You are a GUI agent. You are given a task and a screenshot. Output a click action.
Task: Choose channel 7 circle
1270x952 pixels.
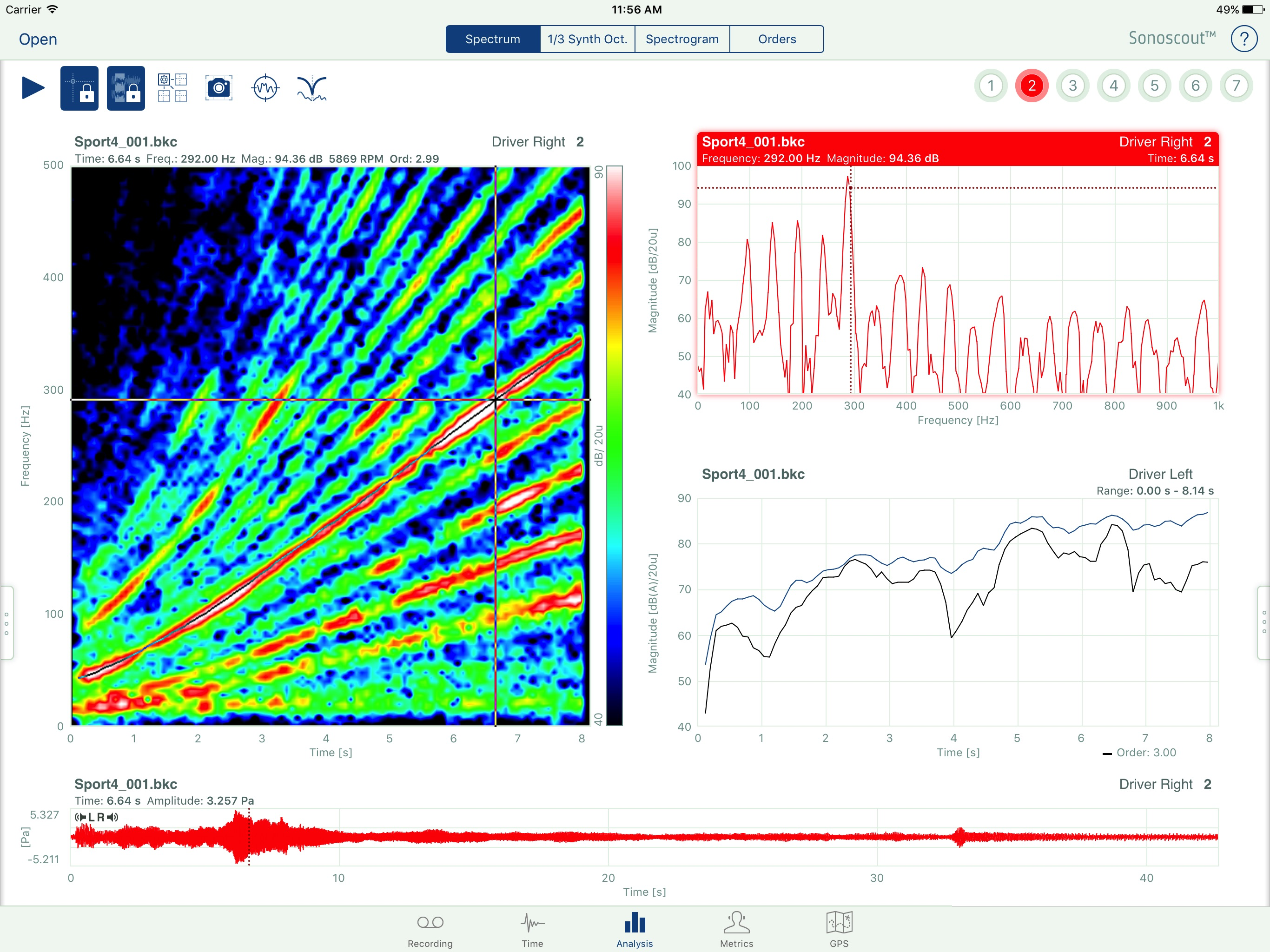(x=1236, y=86)
